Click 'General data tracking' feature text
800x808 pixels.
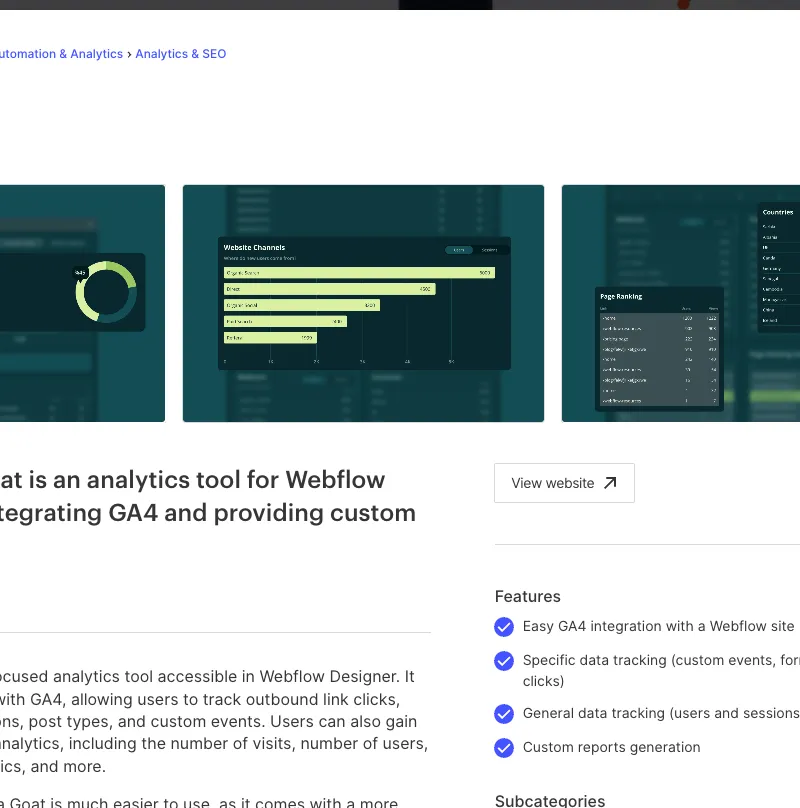[661, 713]
